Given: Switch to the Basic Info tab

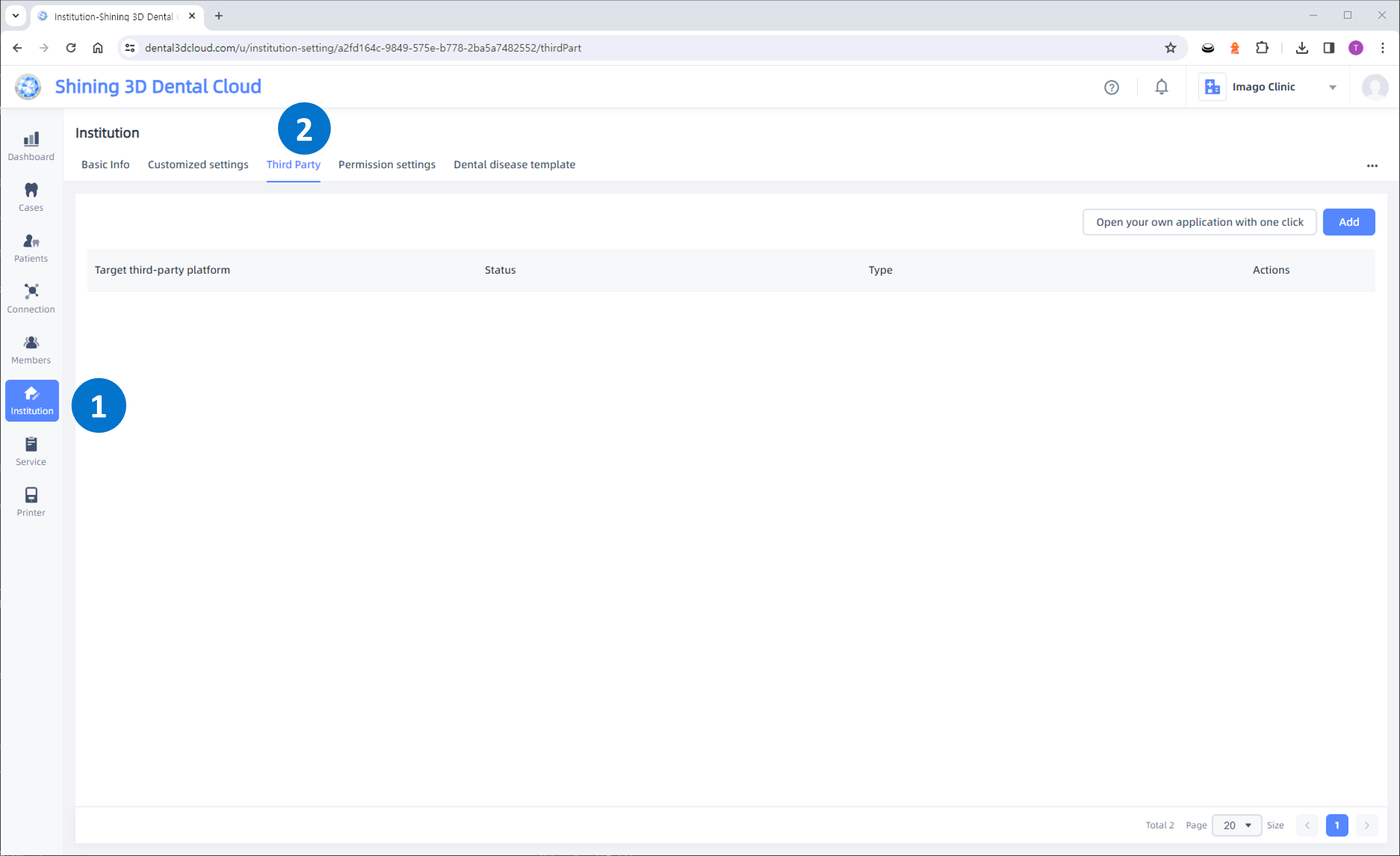Looking at the screenshot, I should (x=105, y=164).
